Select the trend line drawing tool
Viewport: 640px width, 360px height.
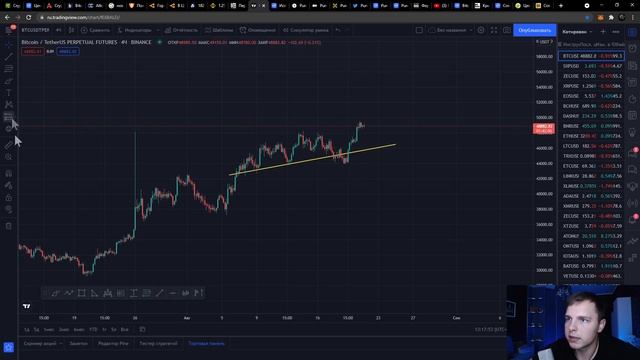coord(9,57)
